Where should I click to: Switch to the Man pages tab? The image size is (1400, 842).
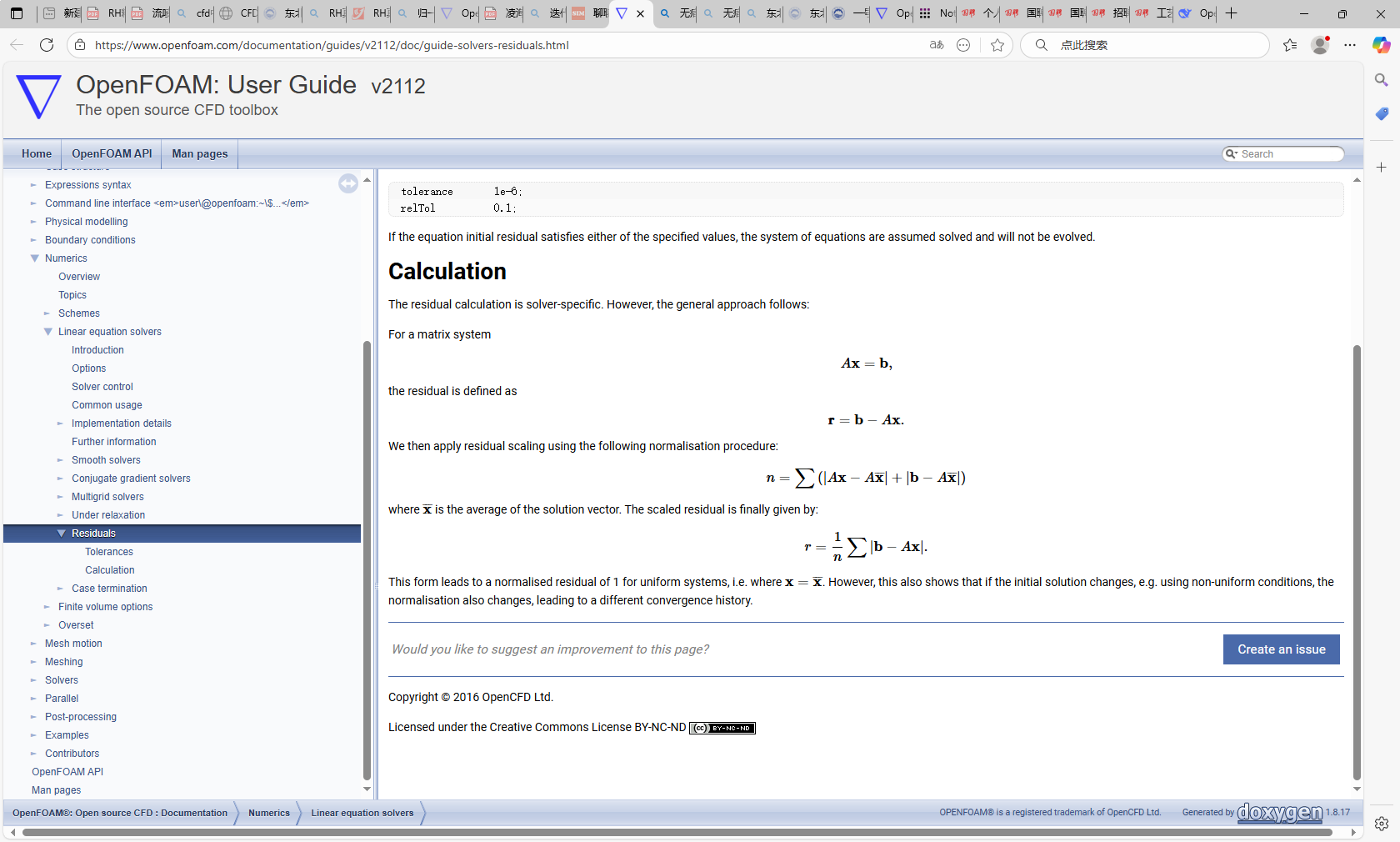pos(199,153)
